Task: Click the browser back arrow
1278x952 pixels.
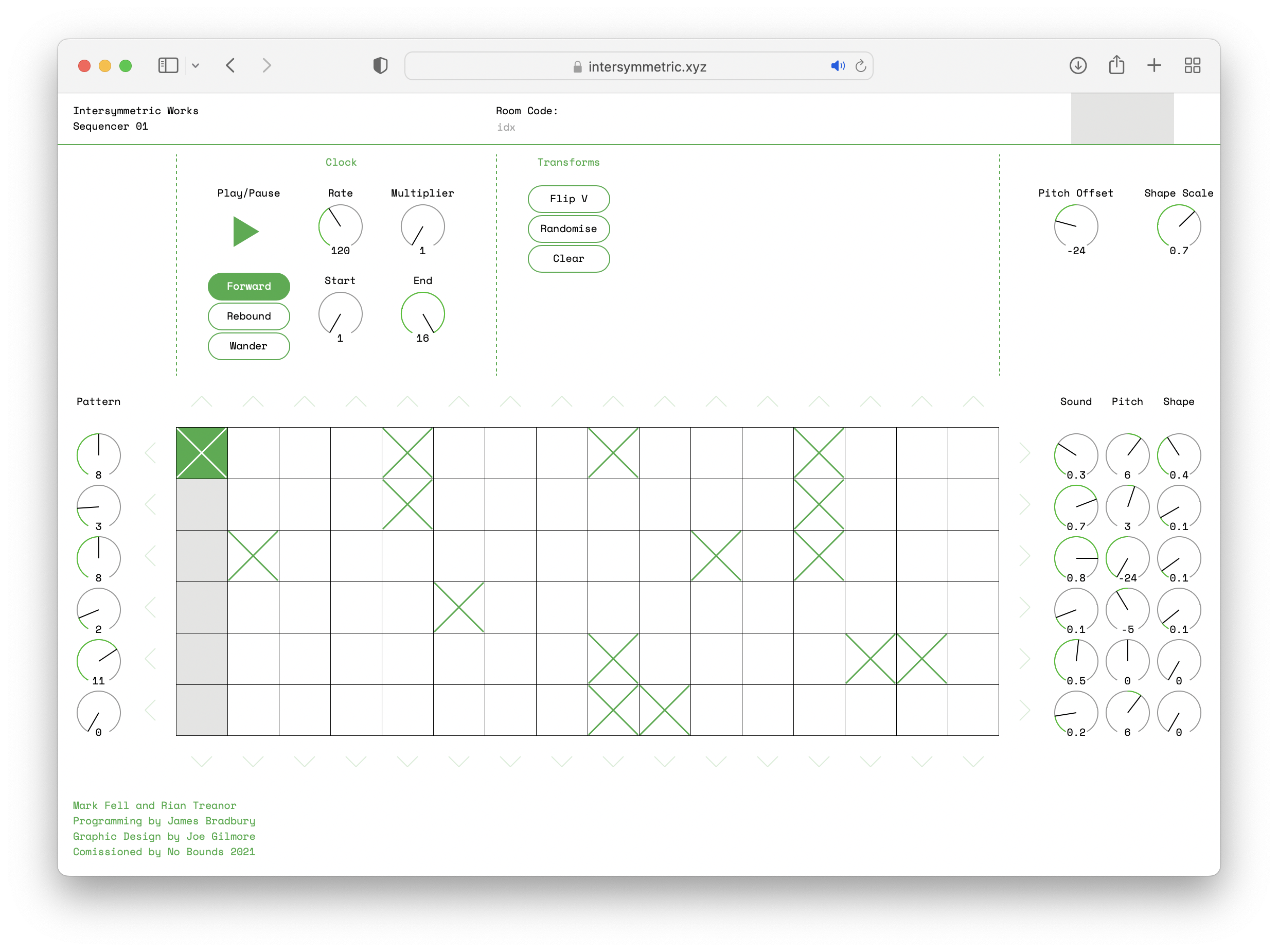Action: (230, 66)
